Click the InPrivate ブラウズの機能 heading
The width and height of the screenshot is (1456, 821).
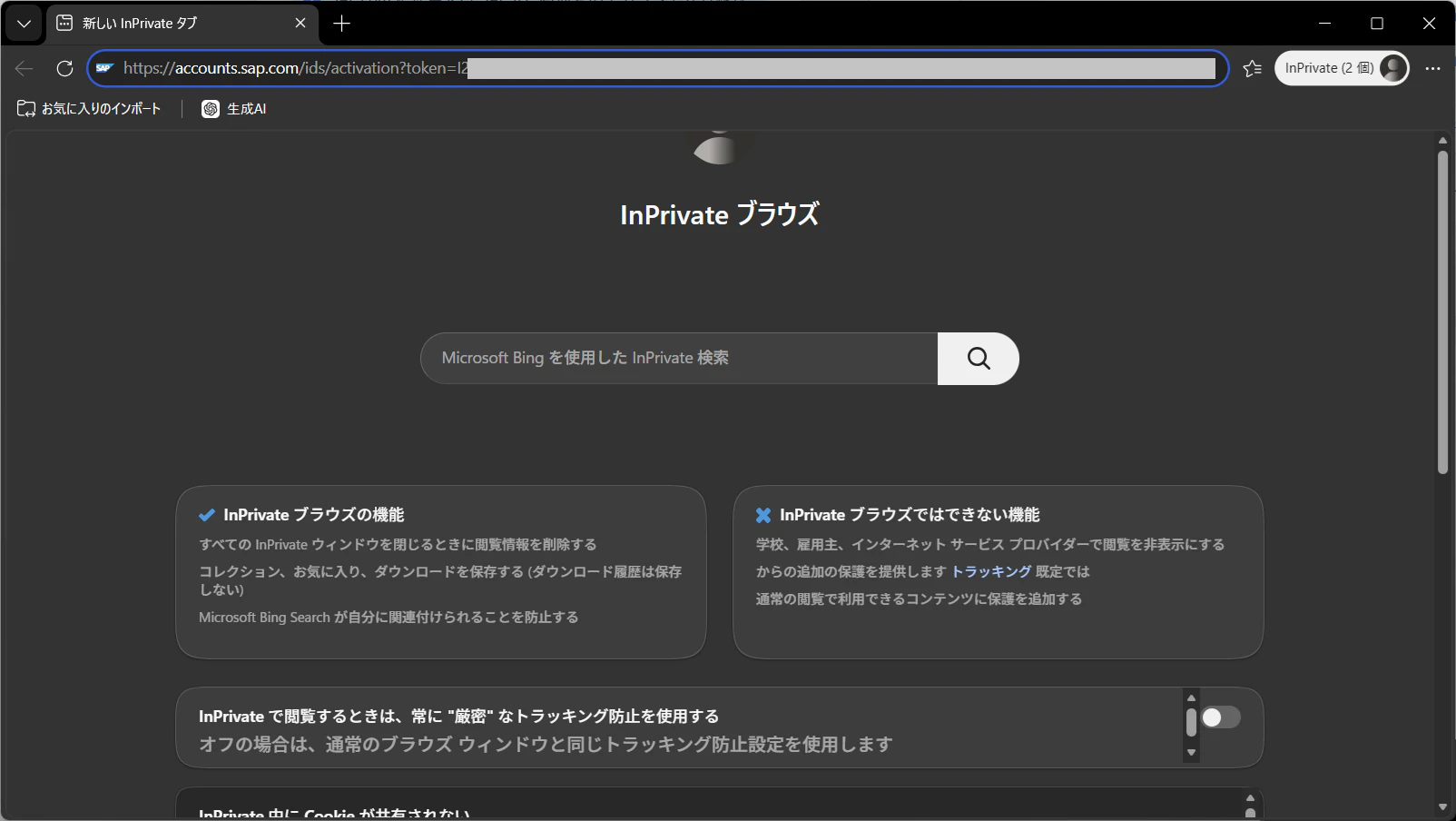click(314, 515)
